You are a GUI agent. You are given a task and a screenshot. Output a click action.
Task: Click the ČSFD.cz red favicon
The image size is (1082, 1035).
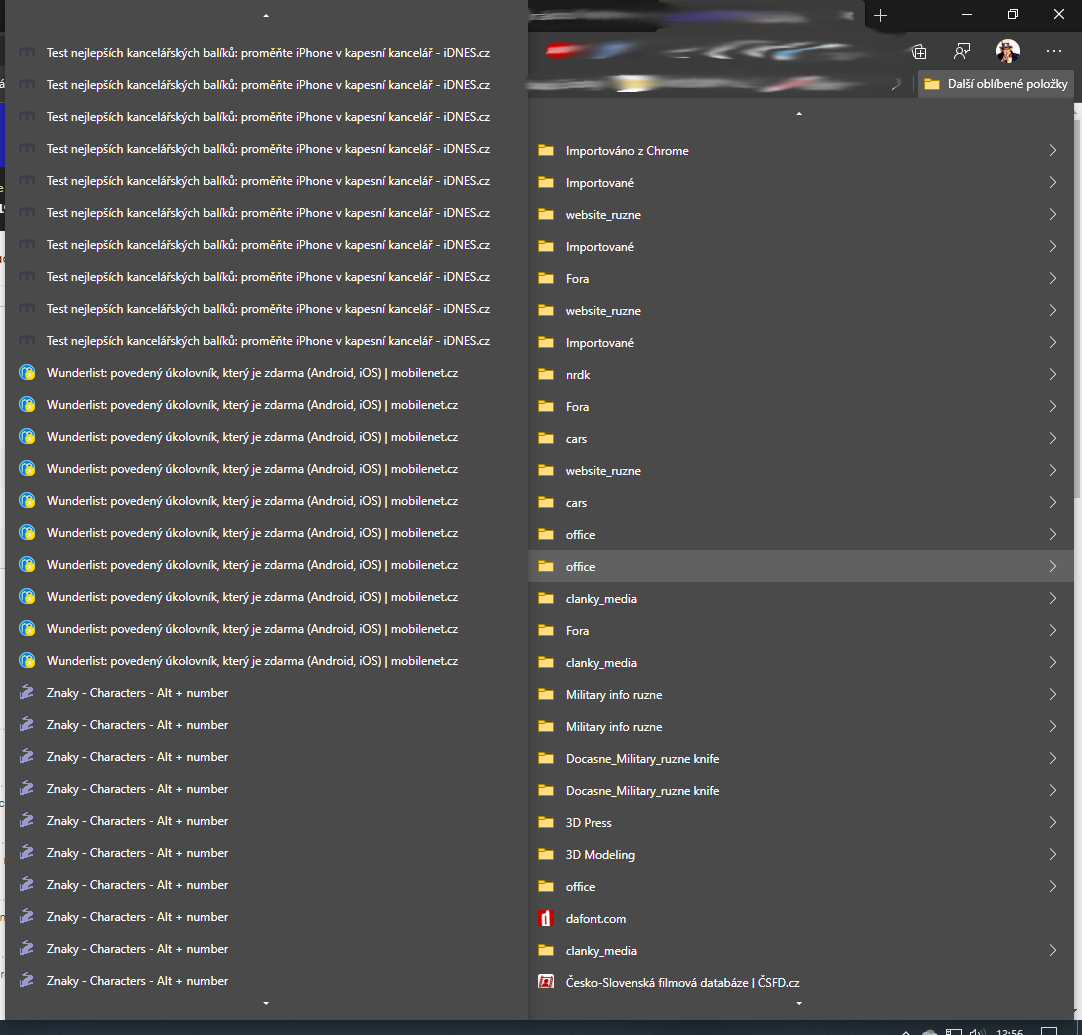tap(546, 982)
